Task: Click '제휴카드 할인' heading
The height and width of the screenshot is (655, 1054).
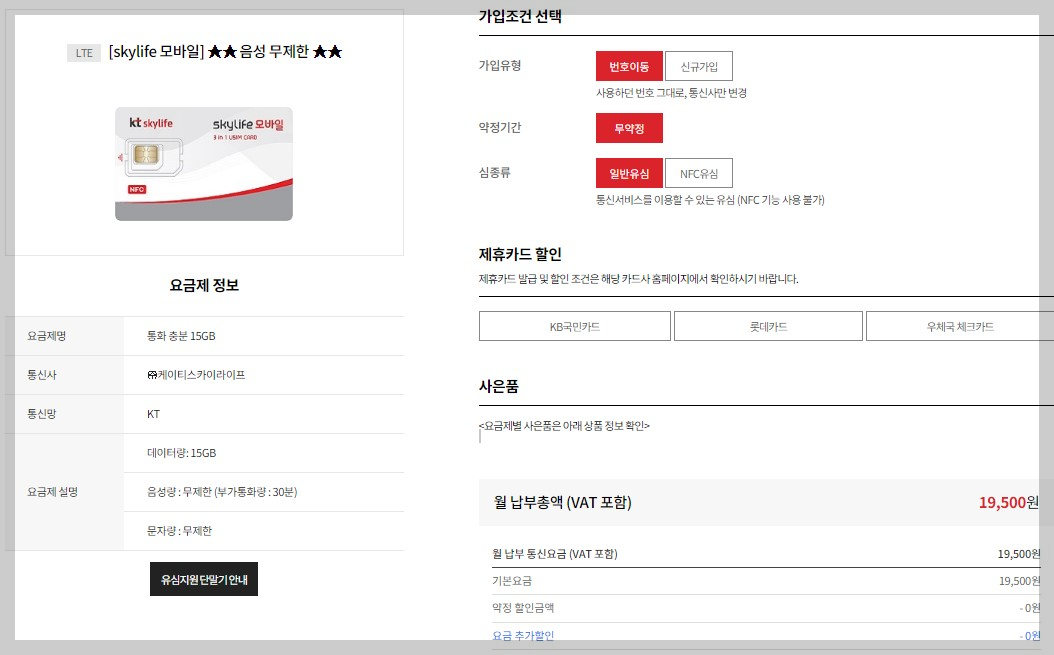Action: click(x=520, y=254)
